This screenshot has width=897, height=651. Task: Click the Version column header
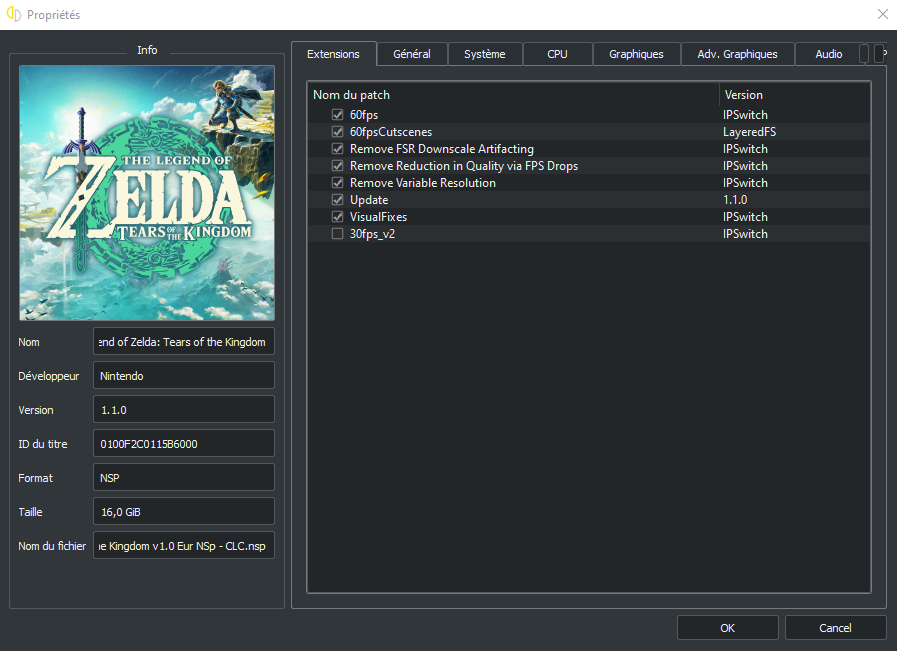click(x=794, y=95)
